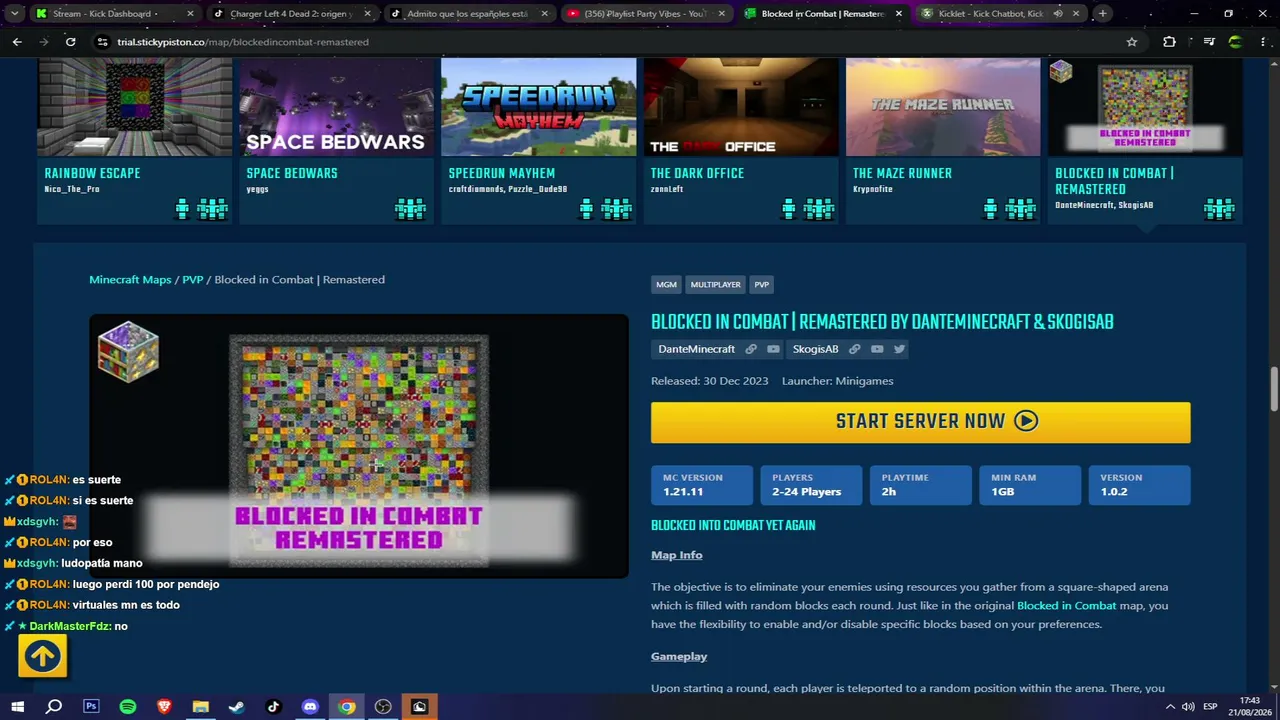Switch to the Admito que los españoles tab
Screen dimensions: 1280x720
(x=468, y=14)
